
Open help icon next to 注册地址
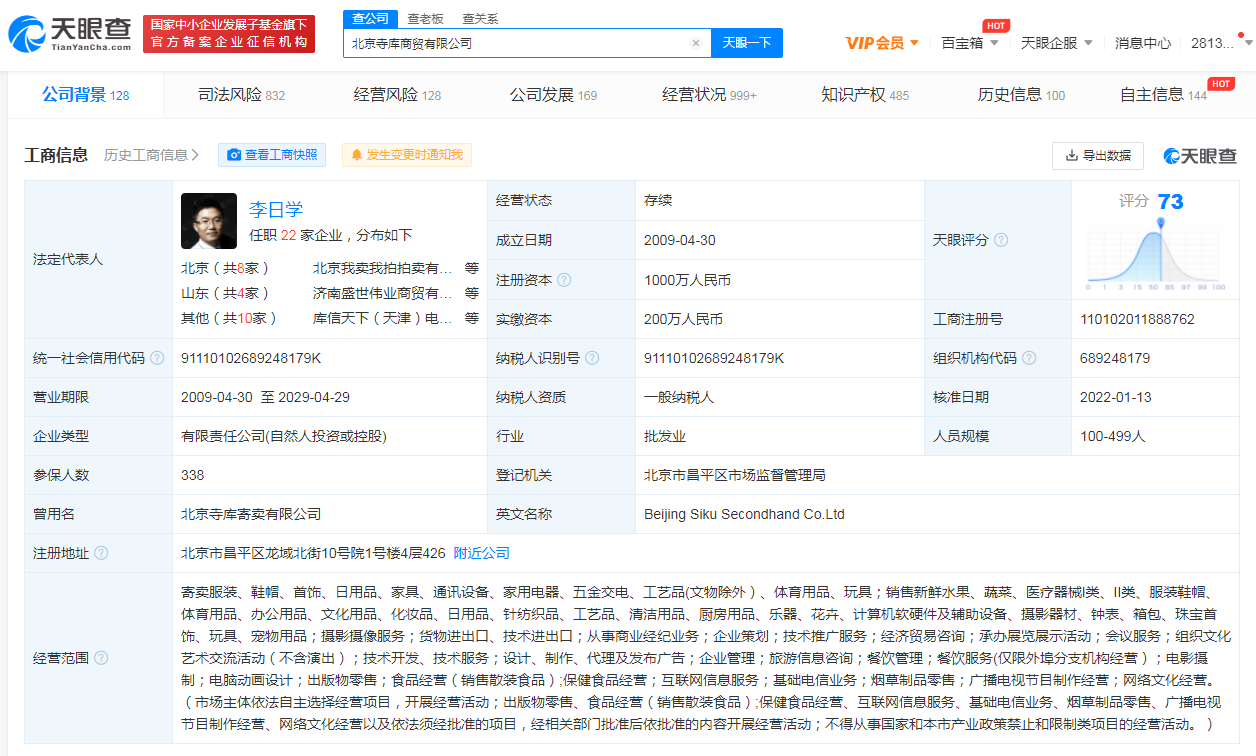(101, 553)
